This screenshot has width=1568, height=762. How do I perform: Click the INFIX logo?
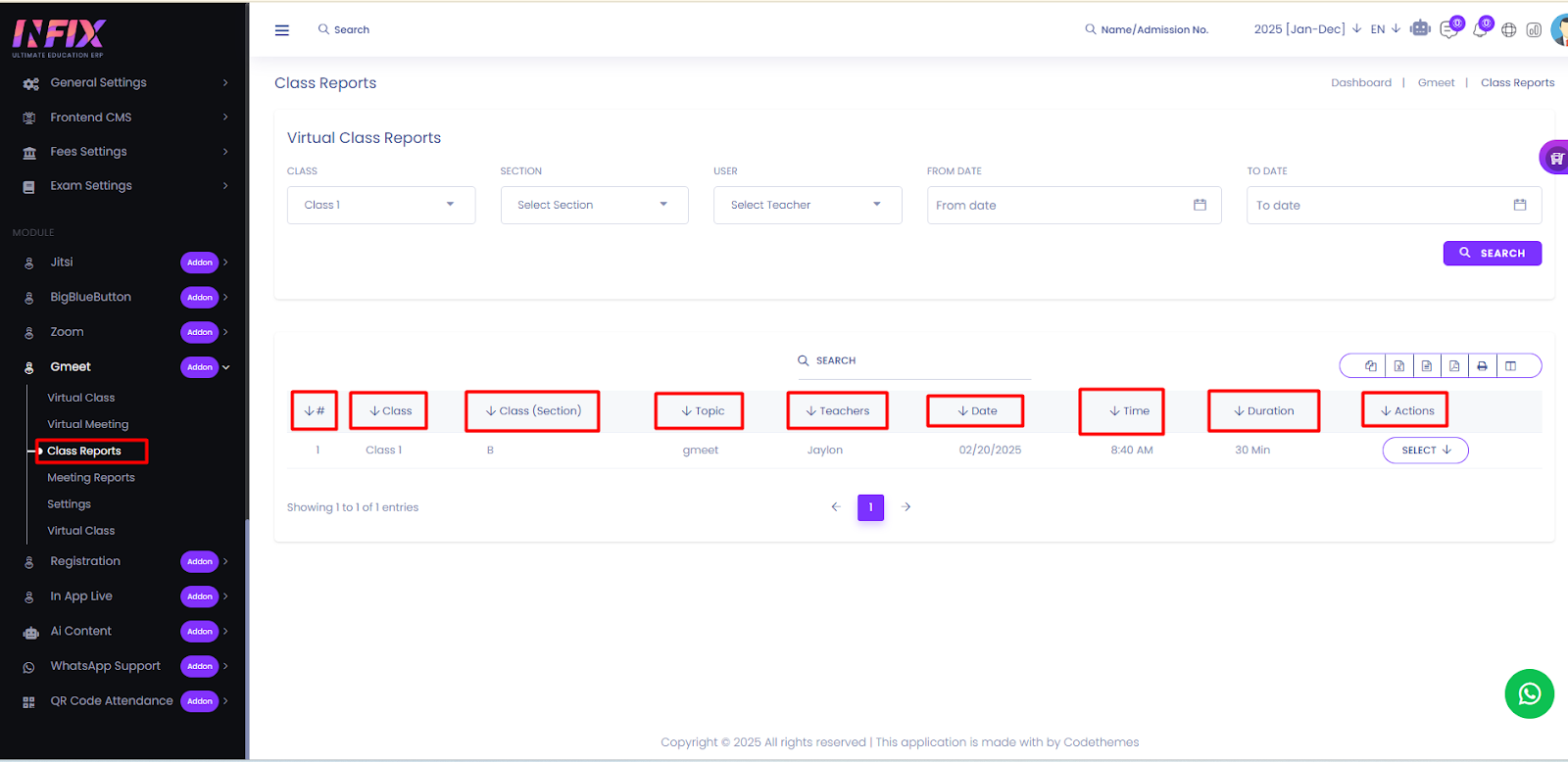point(59,37)
